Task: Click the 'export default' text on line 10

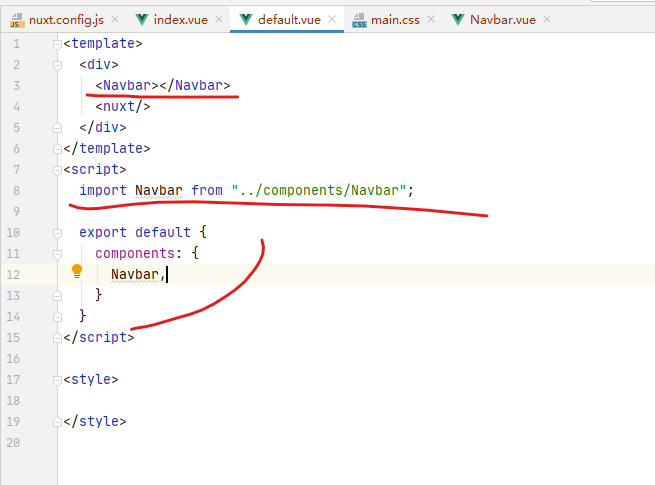Action: (x=135, y=232)
